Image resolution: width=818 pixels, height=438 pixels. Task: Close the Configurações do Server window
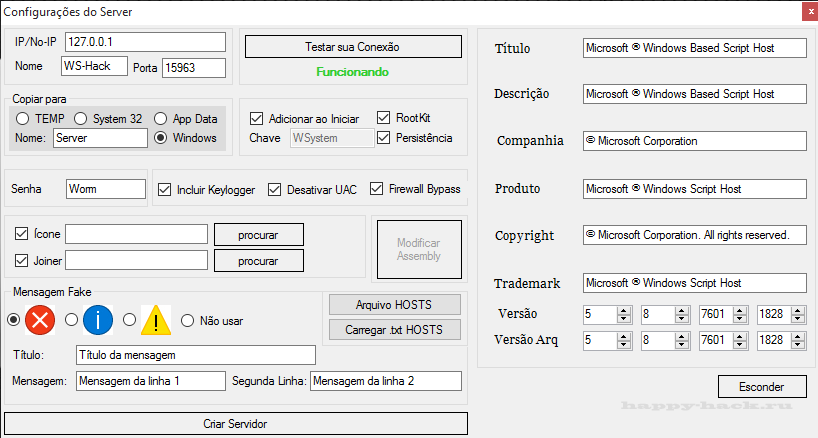810,12
